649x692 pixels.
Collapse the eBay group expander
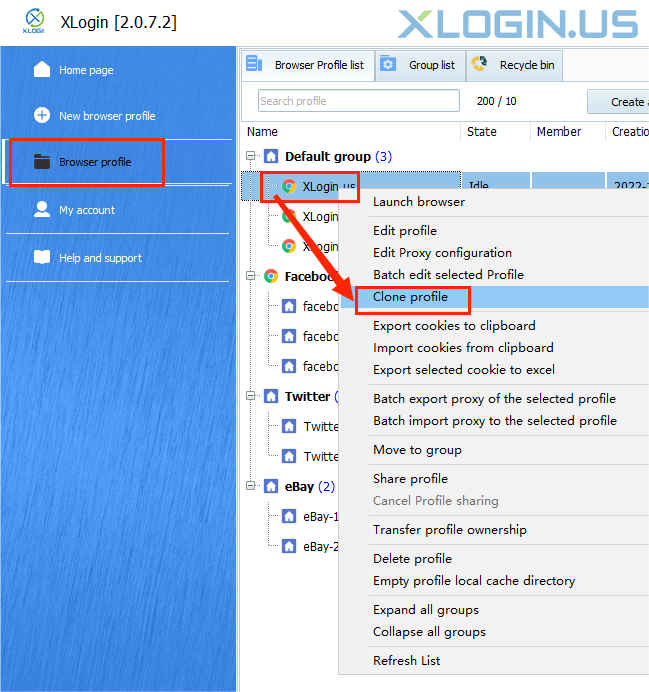coord(251,487)
